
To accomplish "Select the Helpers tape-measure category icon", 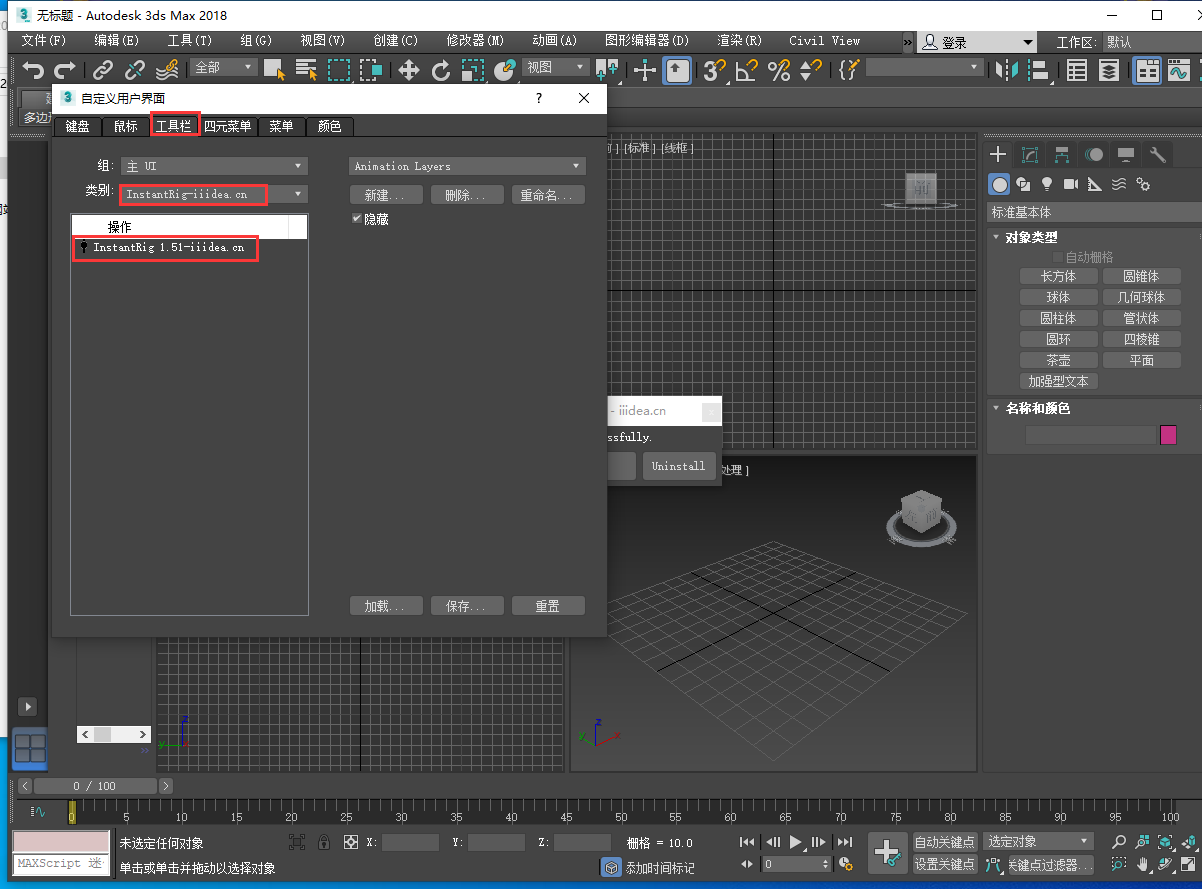I will 1095,184.
